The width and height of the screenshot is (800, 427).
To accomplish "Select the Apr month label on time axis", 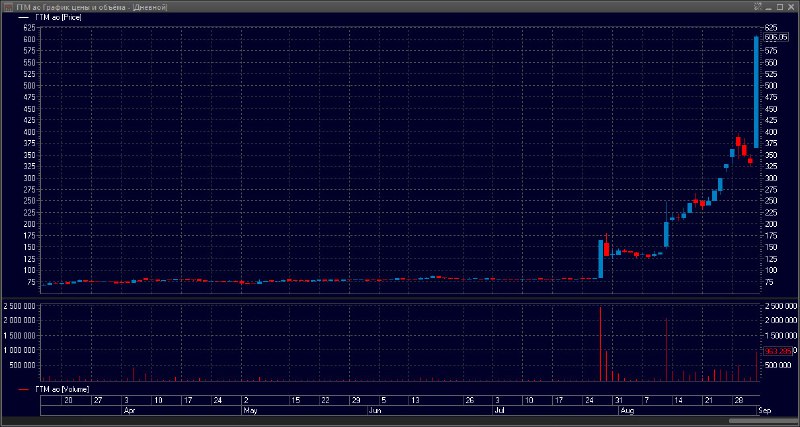I will point(128,410).
